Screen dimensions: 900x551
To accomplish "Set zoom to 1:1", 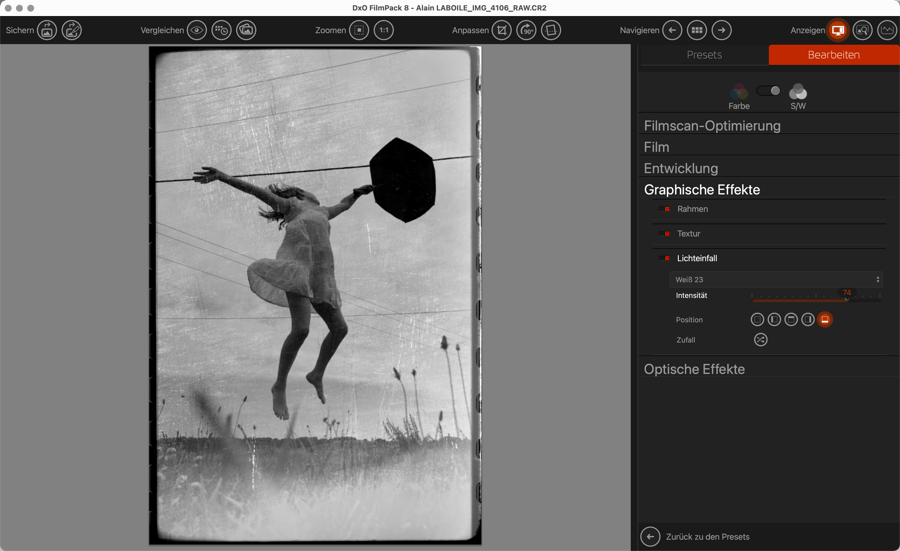I will [x=384, y=31].
